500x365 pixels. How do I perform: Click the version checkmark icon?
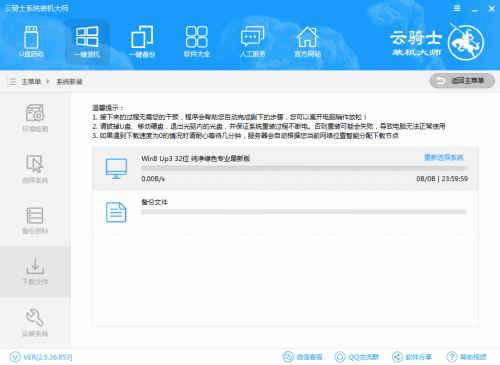[15, 357]
